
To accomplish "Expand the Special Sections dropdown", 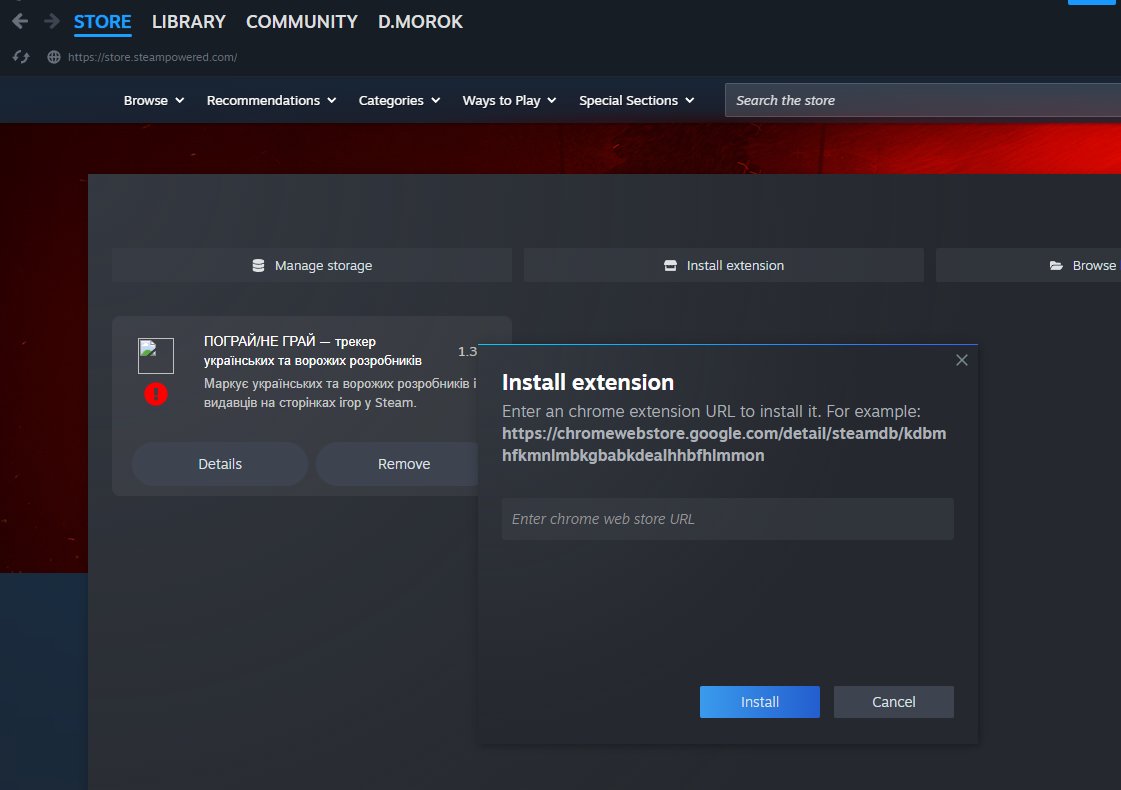I will tap(636, 100).
